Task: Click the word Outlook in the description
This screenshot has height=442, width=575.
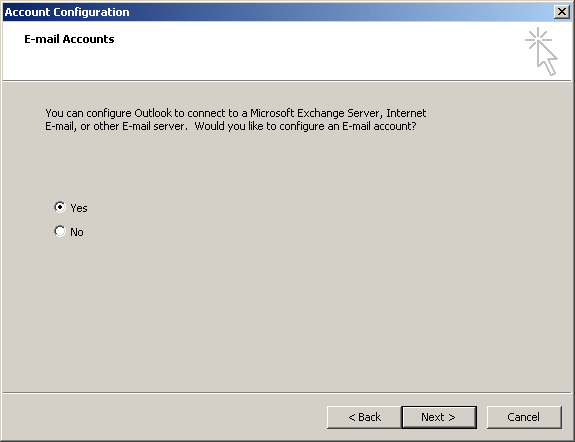Action: click(153, 113)
